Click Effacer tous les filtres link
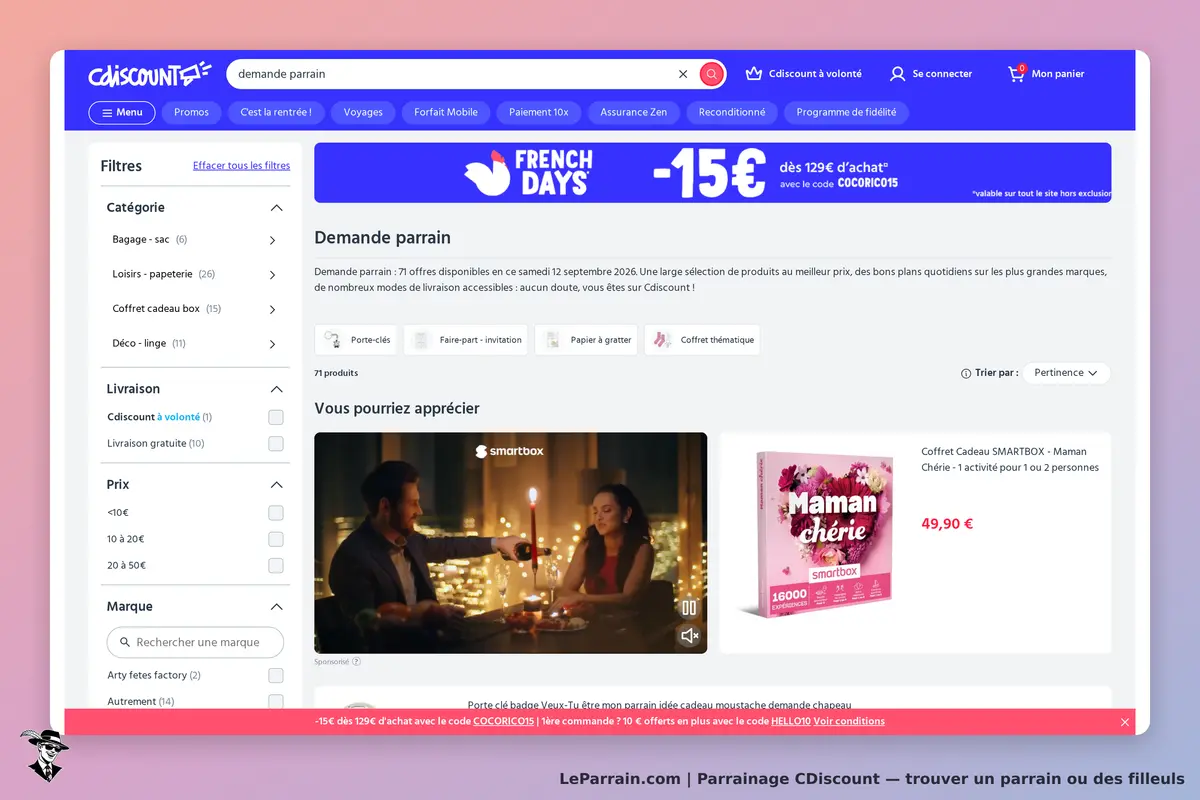The height and width of the screenshot is (800, 1200). 242,166
